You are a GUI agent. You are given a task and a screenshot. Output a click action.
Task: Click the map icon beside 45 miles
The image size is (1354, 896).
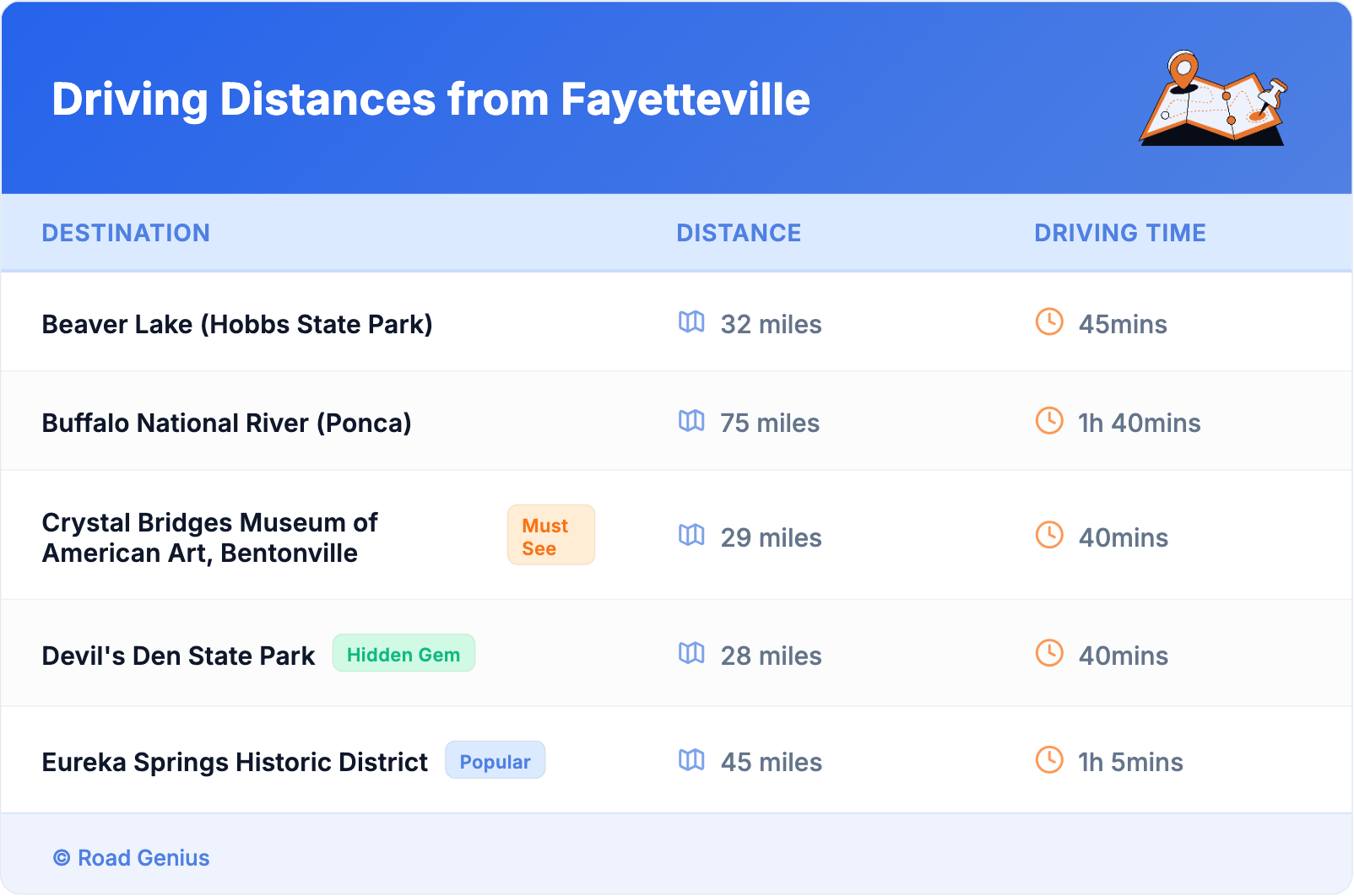pyautogui.click(x=691, y=760)
